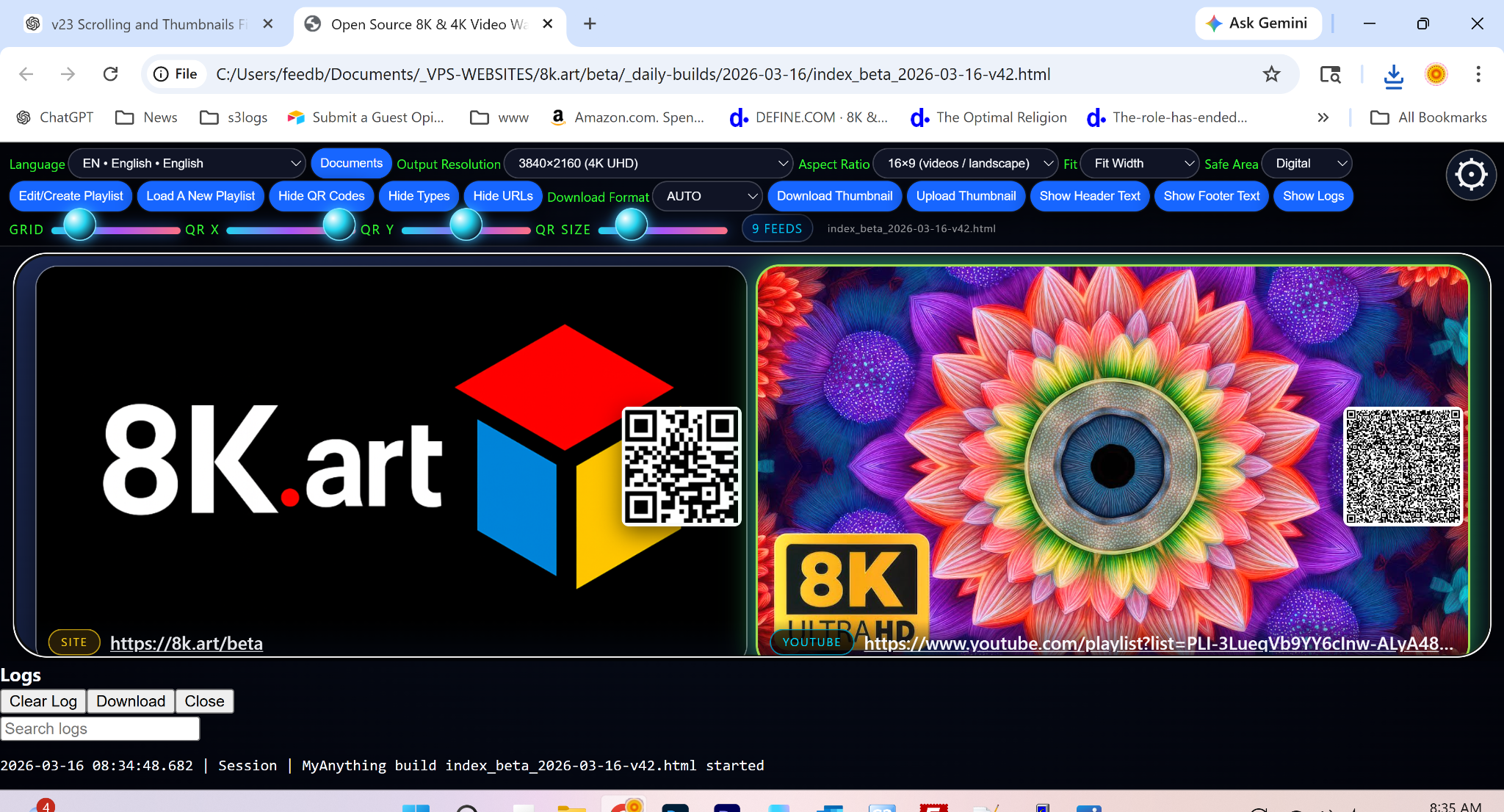
Task: Toggle Show Footer Text
Action: pyautogui.click(x=1212, y=196)
